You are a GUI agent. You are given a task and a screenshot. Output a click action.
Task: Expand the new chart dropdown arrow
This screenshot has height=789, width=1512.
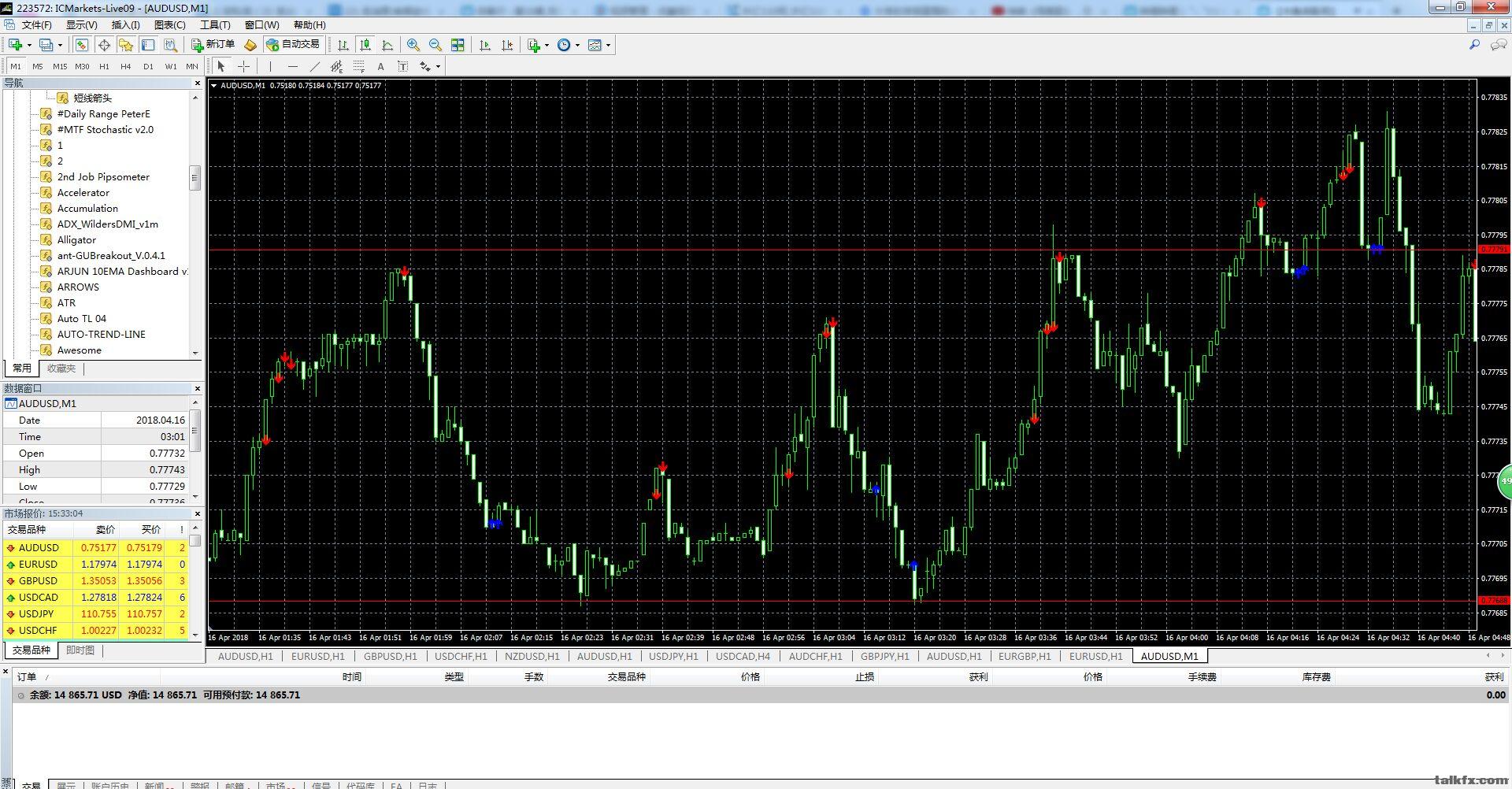[29, 45]
